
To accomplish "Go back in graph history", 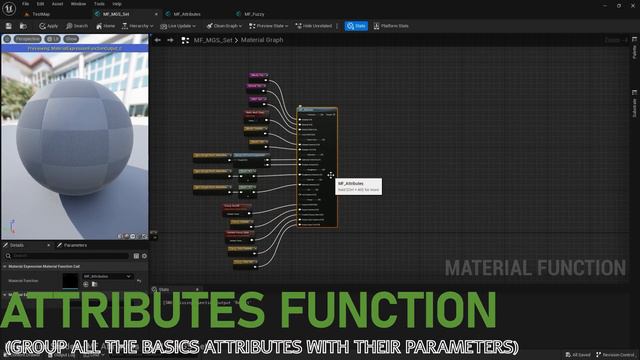I will (x=158, y=40).
